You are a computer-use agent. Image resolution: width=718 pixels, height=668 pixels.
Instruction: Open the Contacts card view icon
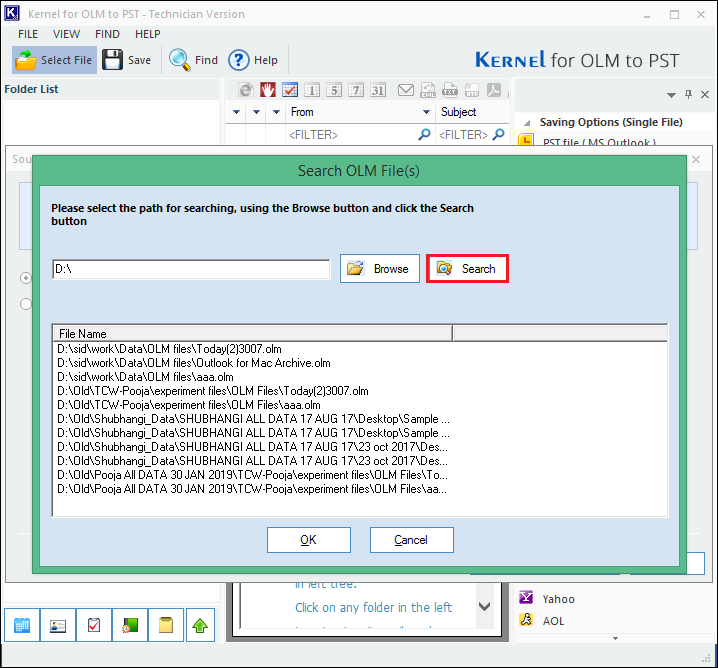click(x=58, y=625)
